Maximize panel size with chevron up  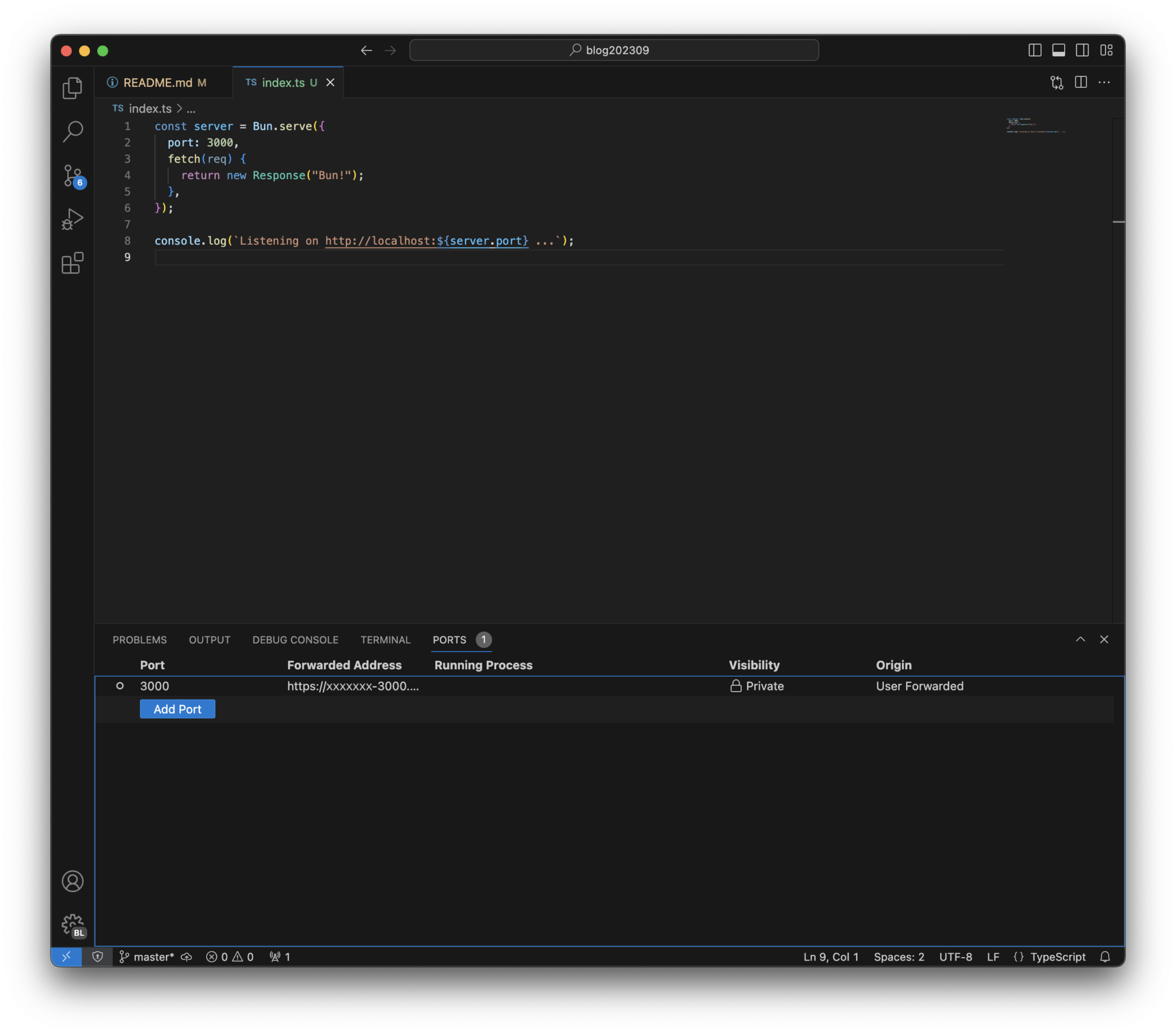[1080, 639]
